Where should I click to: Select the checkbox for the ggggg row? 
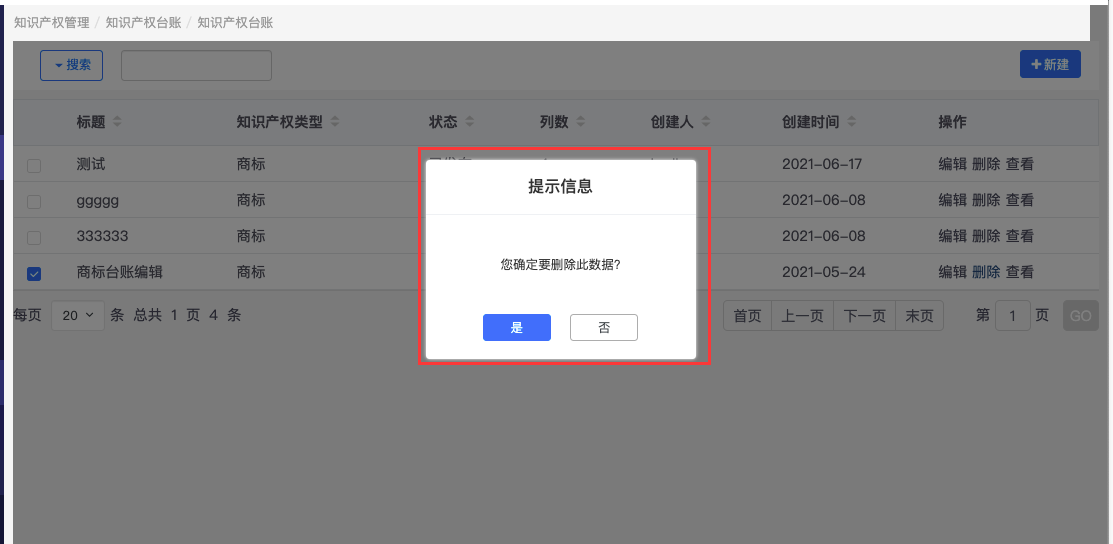34,201
